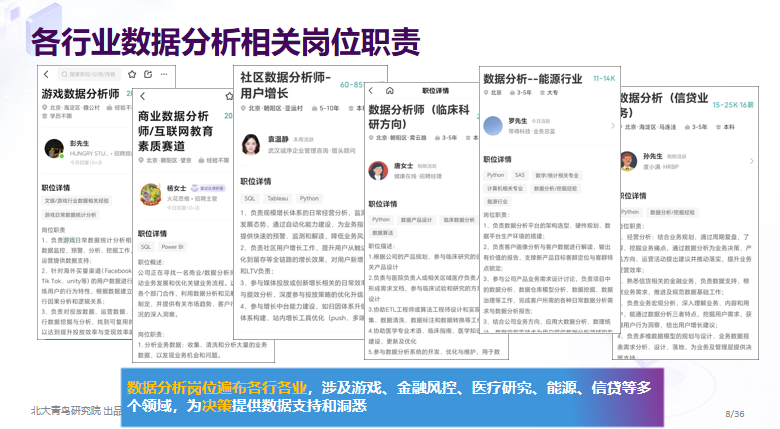Image resolution: width=780 pixels, height=429 pixels.
Task: Click the search field on the 游戏数据分析师 card
Action: tap(89, 74)
